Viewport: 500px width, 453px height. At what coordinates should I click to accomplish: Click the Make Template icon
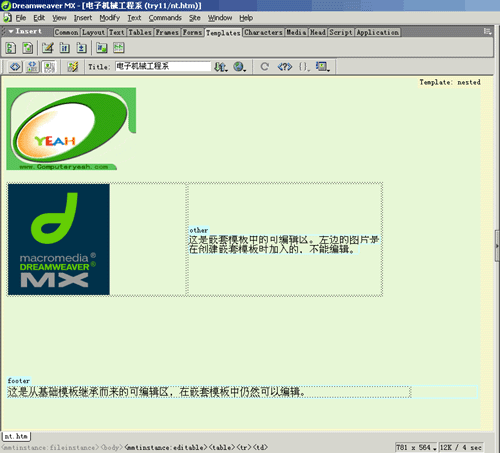11,48
